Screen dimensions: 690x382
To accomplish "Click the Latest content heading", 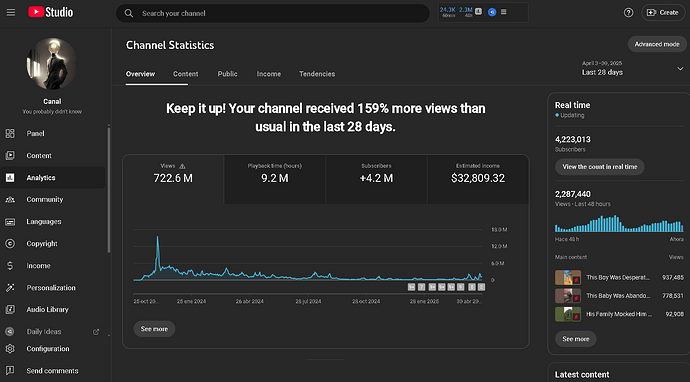I will pyautogui.click(x=582, y=375).
